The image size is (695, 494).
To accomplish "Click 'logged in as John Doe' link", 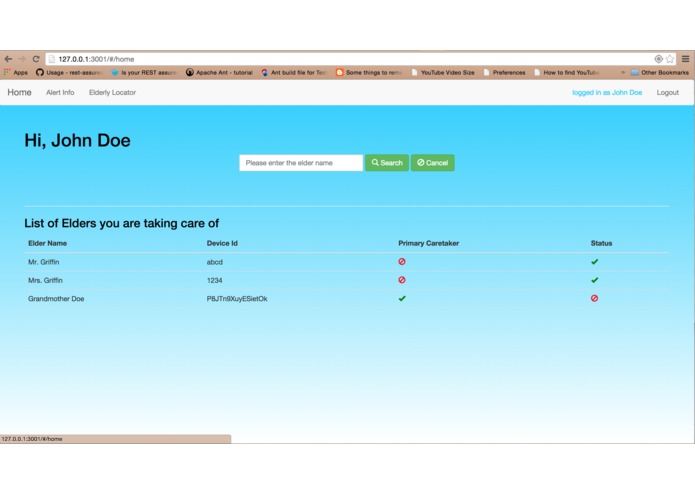I will click(607, 92).
